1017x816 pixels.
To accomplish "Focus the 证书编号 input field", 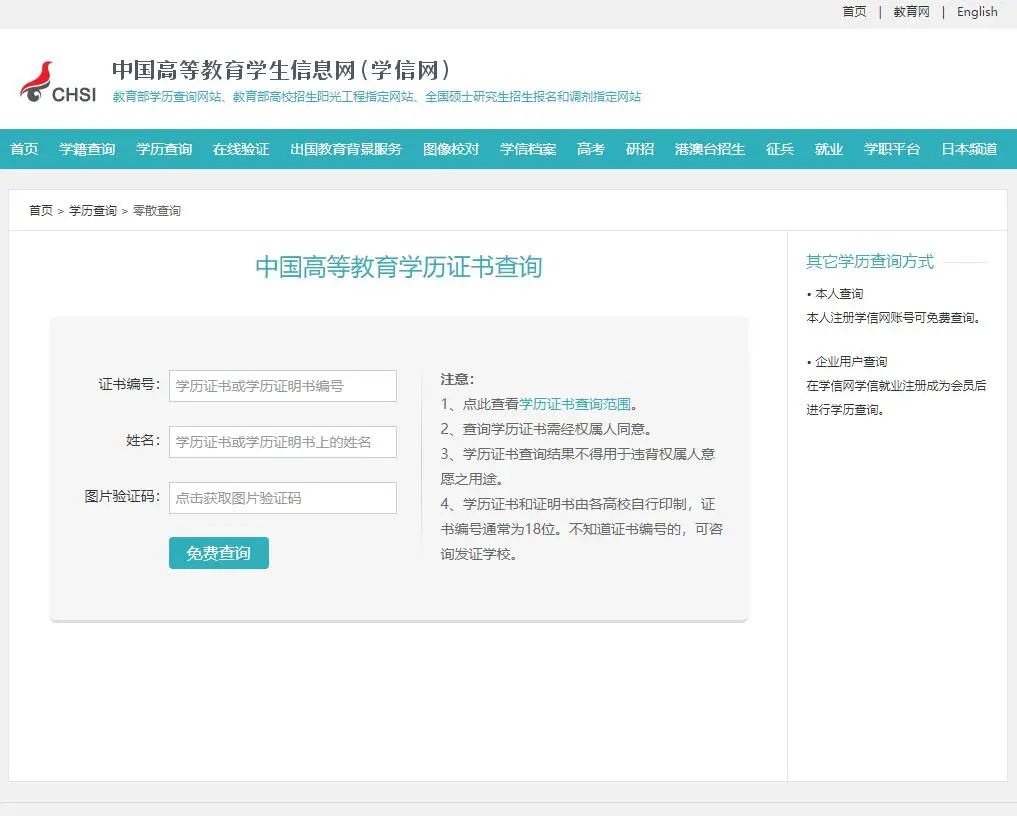I will [x=283, y=386].
